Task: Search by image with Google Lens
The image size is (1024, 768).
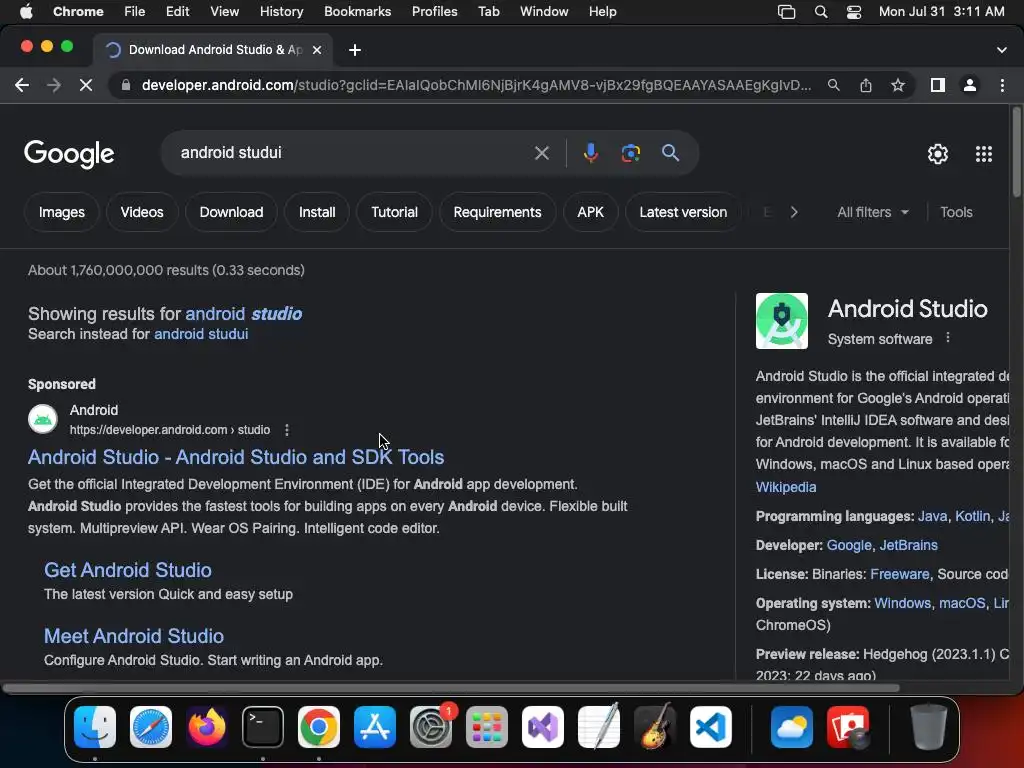Action: pos(630,153)
